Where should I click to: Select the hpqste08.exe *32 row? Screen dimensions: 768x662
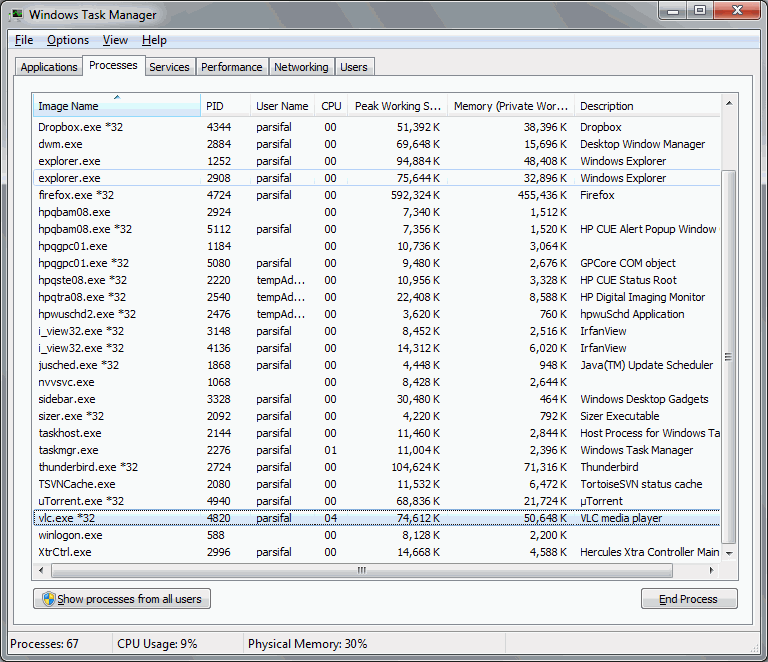[x=377, y=280]
